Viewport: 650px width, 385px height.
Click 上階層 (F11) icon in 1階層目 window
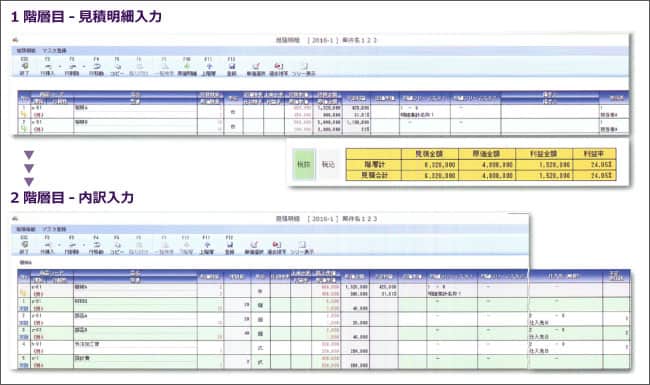coord(209,66)
